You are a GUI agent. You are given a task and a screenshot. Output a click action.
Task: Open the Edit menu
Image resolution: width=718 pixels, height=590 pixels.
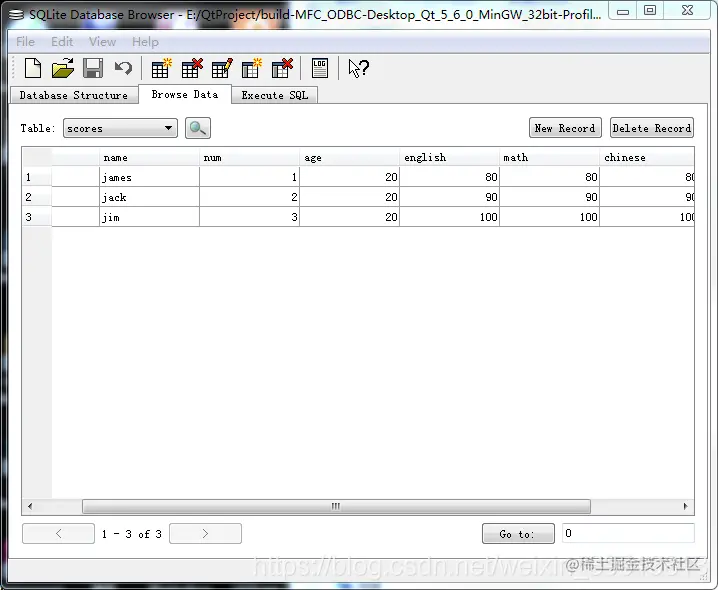62,42
